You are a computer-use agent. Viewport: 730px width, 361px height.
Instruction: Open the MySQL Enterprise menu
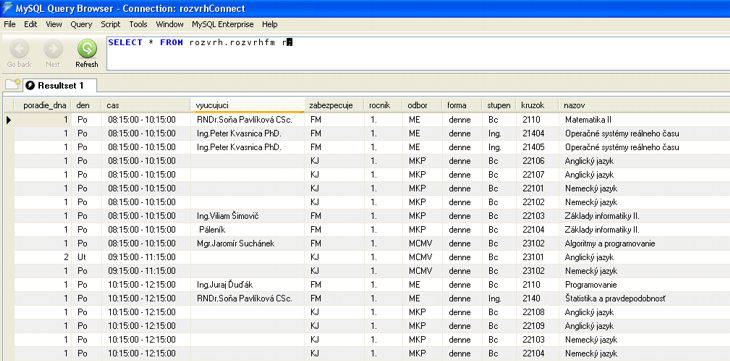click(x=223, y=24)
